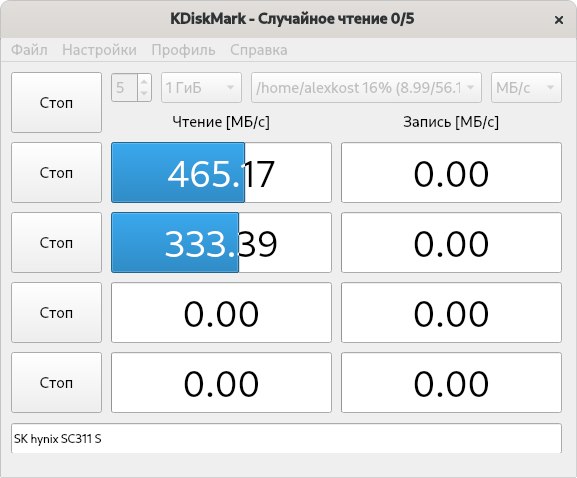Click the third row read value 0.00
The height and width of the screenshot is (478, 577).
coord(221,312)
